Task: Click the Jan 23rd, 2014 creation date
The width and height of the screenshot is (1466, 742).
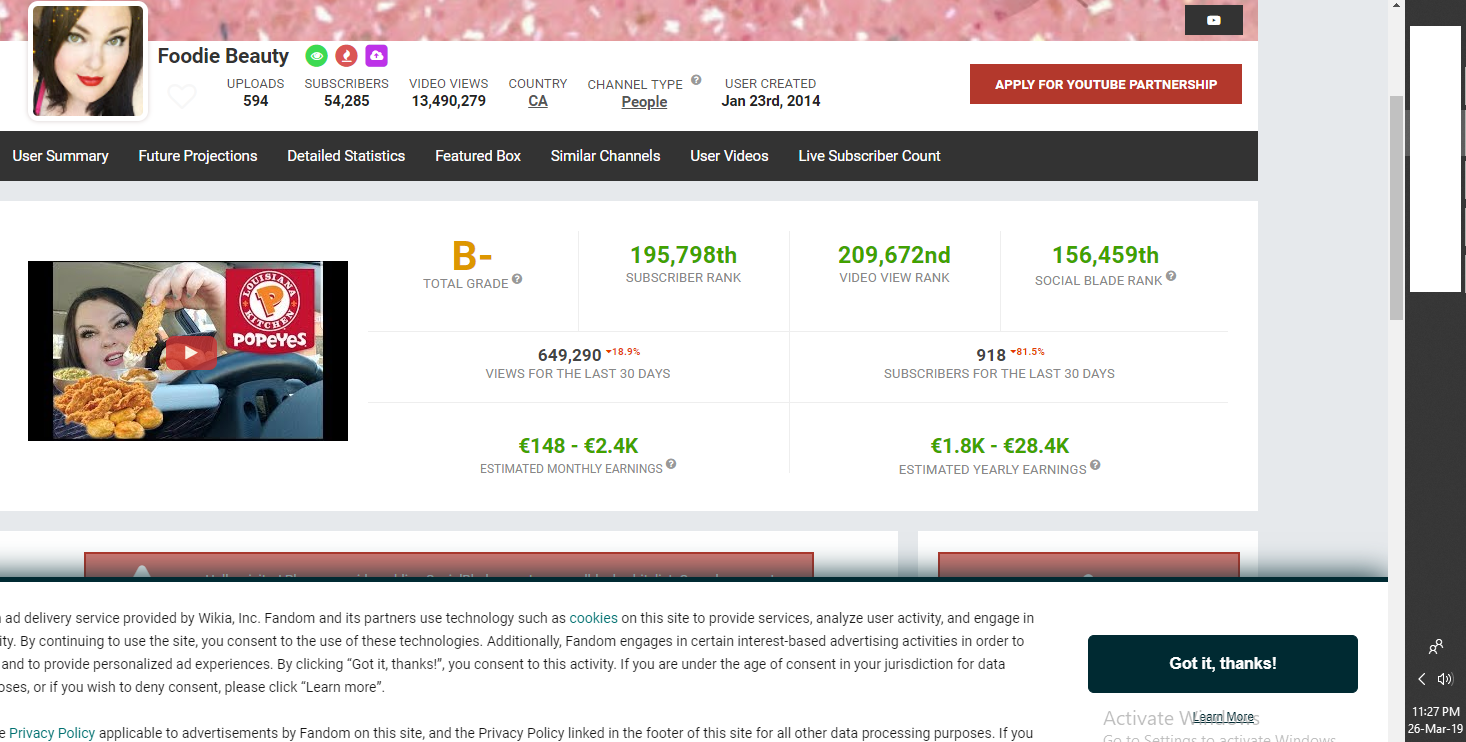Action: [x=771, y=101]
